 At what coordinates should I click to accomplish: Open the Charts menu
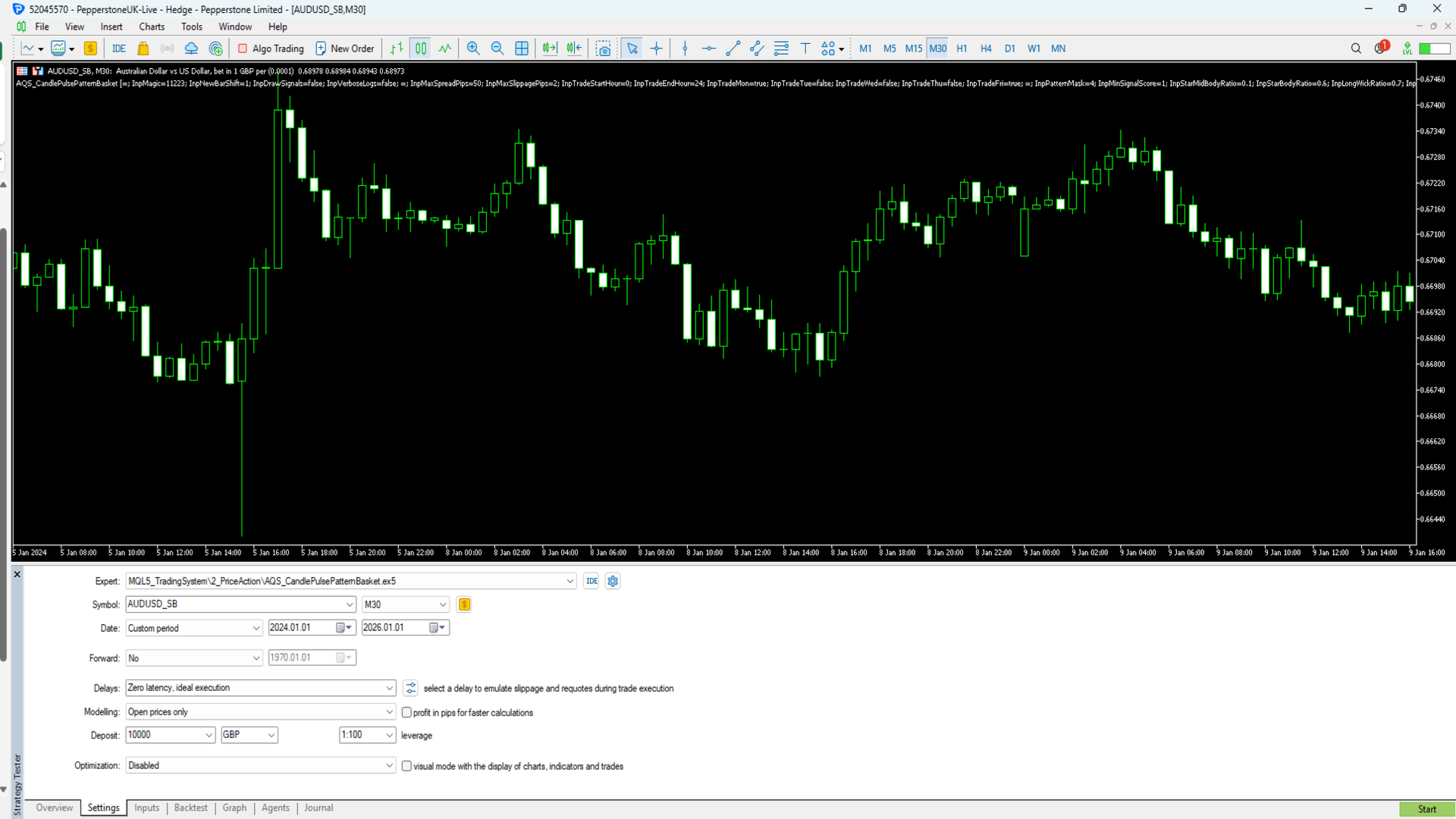tap(152, 27)
